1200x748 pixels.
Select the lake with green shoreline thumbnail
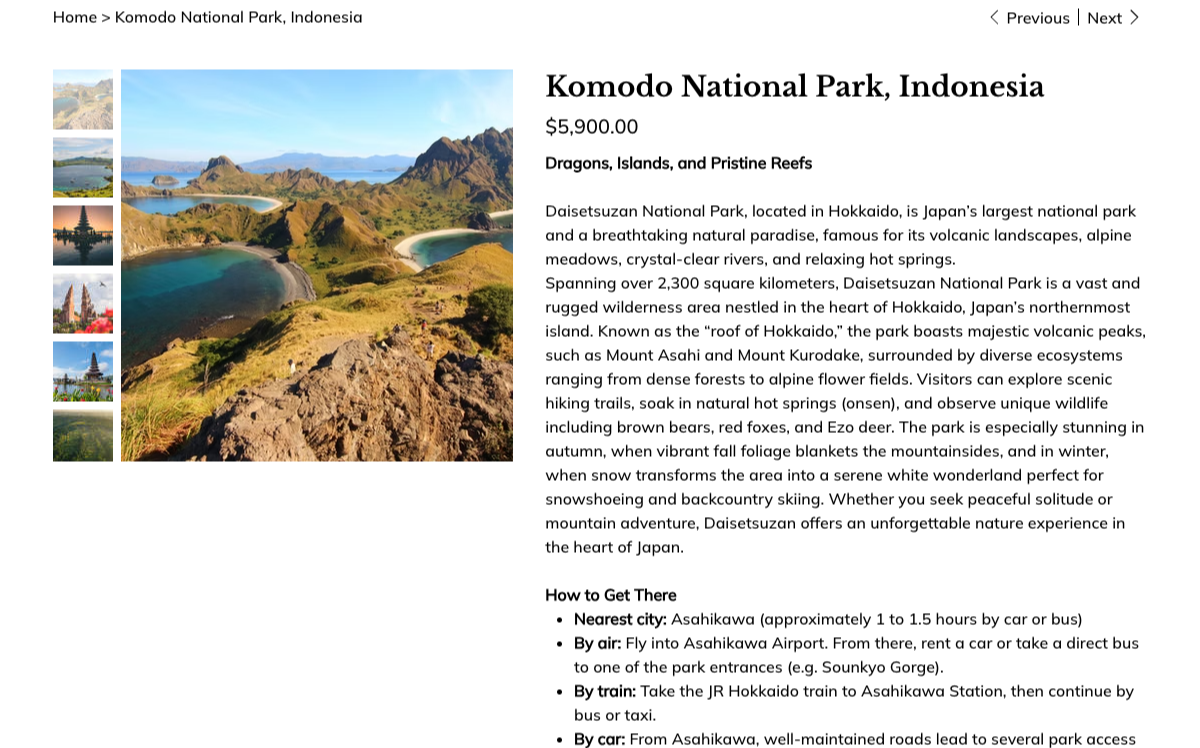click(83, 167)
